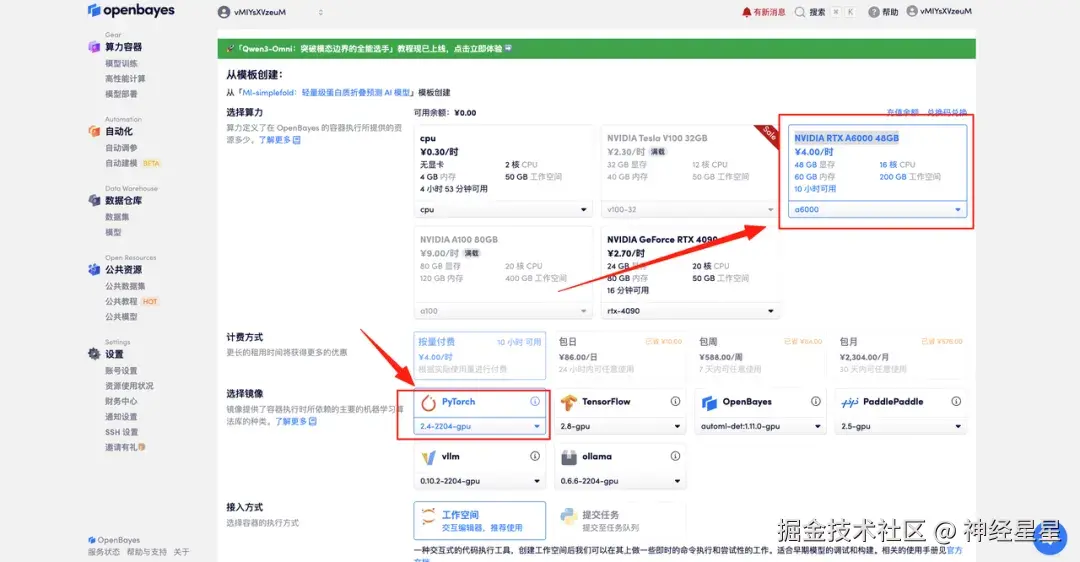
Task: Click the user avatar at top right
Action: pyautogui.click(x=912, y=11)
